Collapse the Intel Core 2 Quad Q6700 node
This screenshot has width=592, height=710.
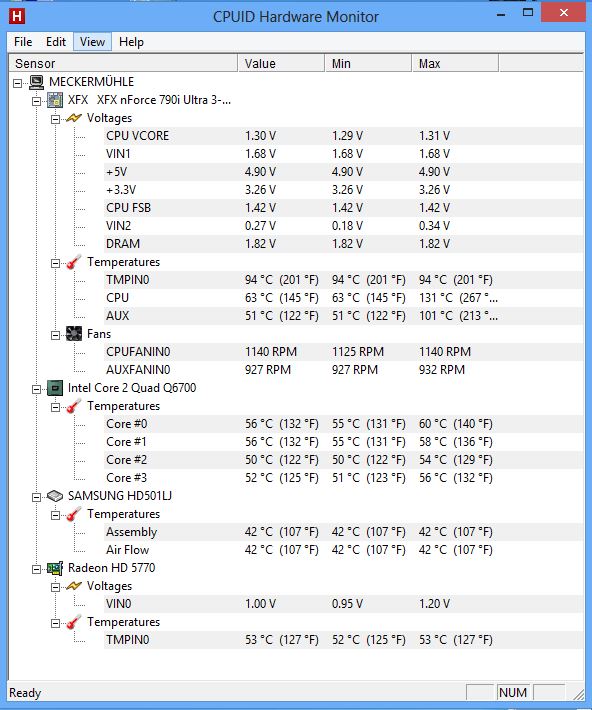(x=37, y=389)
